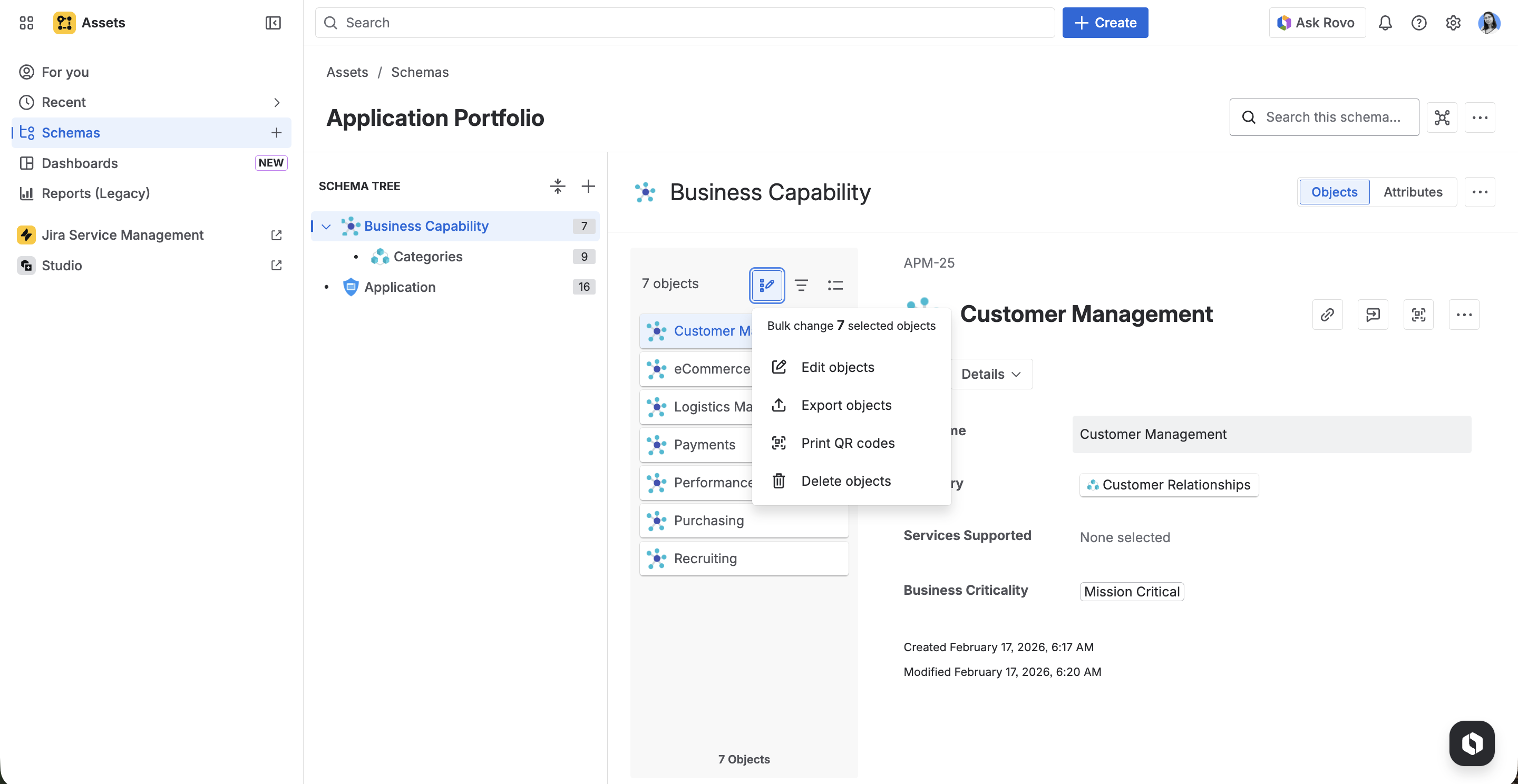Open the schema graph view icon
This screenshot has height=784, width=1518.
1442,117
